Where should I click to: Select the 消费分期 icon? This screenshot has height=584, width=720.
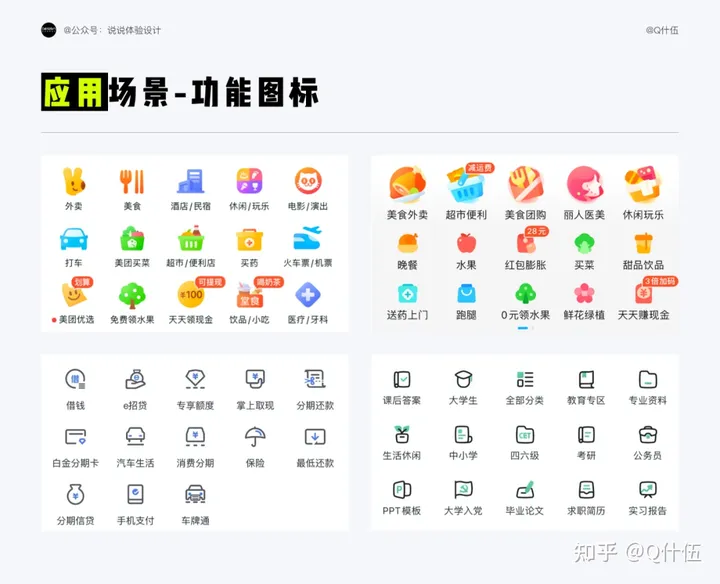tap(195, 437)
